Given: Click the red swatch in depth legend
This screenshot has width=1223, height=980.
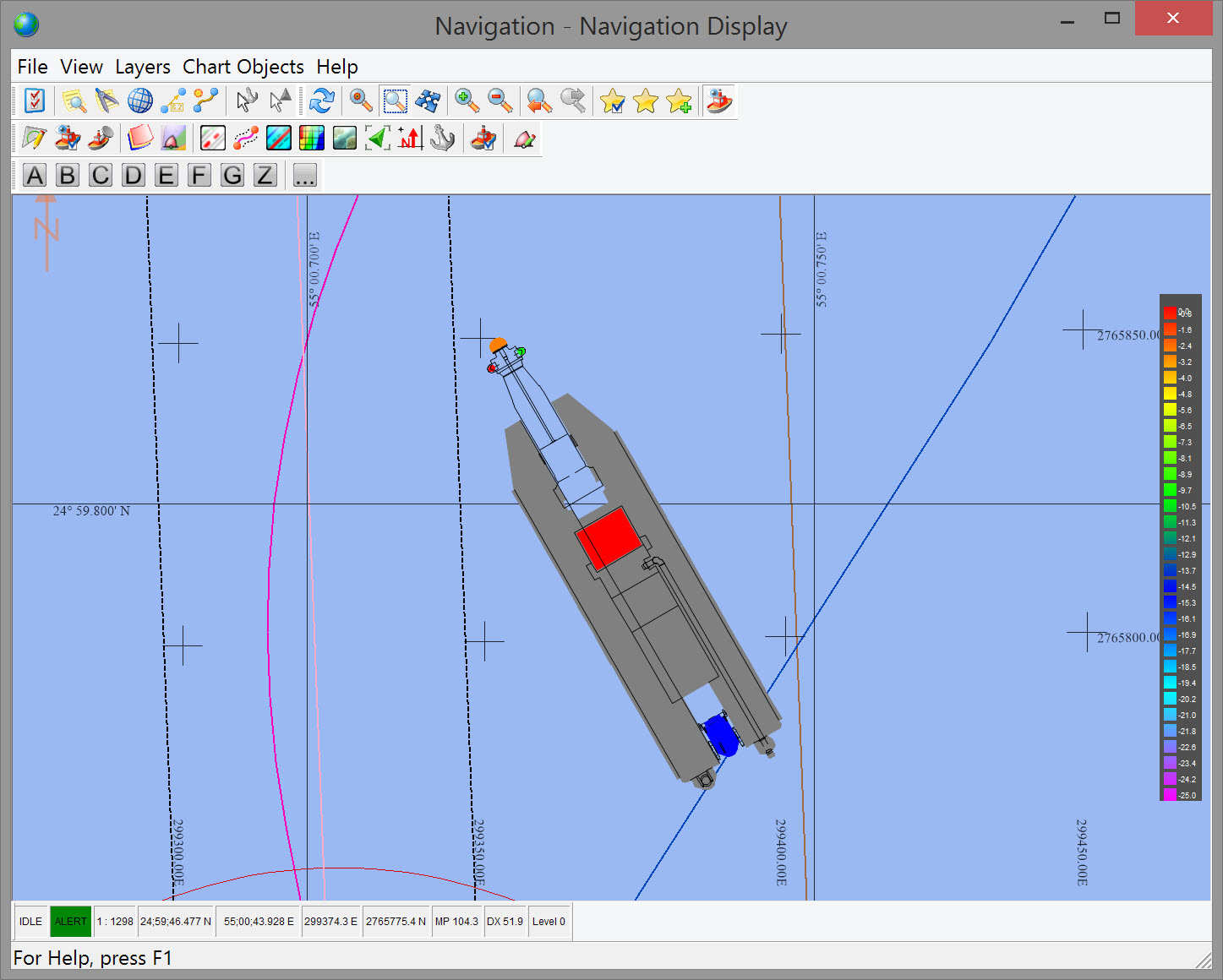Looking at the screenshot, I should tap(1170, 313).
